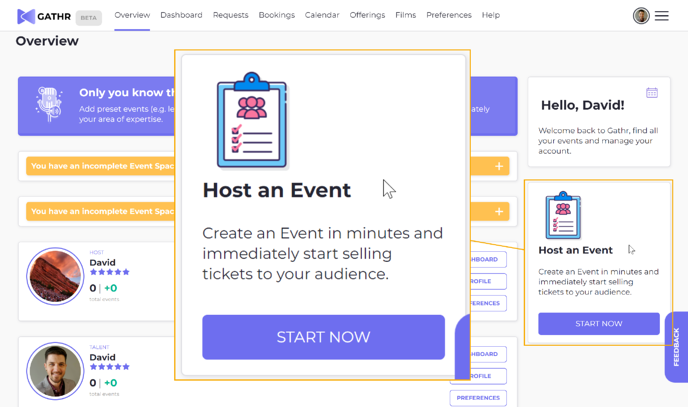Image resolution: width=688 pixels, height=407 pixels.
Task: Expand the second incomplete Event Space plus
Action: pos(499,211)
